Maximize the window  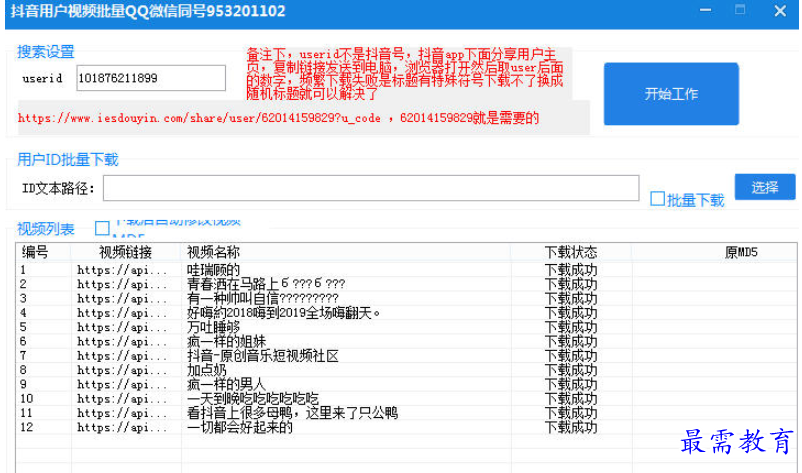[740, 10]
